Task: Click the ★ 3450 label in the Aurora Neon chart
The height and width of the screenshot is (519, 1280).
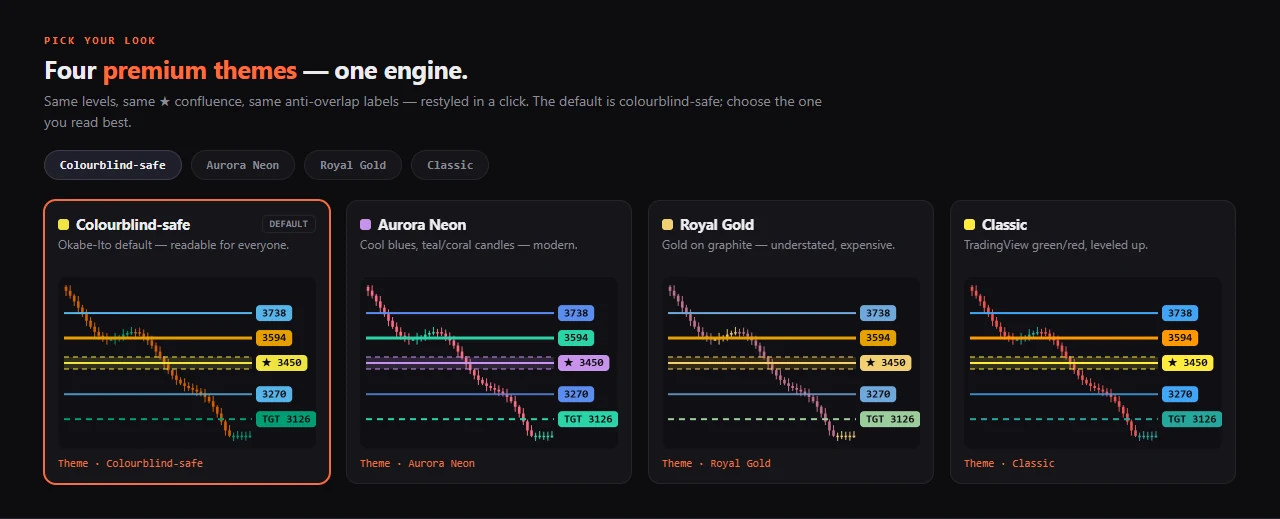Action: click(583, 363)
